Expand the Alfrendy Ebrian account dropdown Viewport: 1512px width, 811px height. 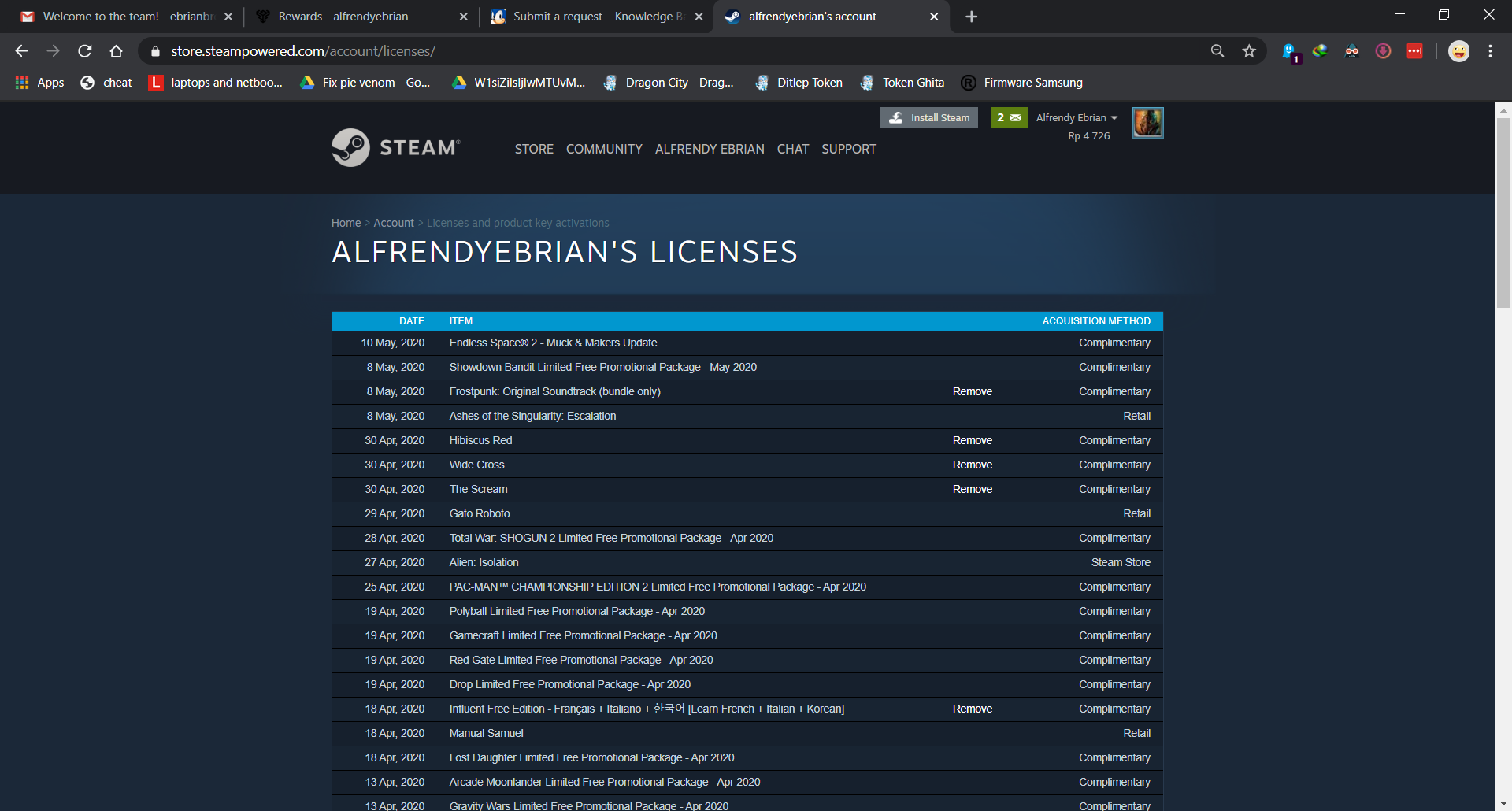click(1077, 117)
